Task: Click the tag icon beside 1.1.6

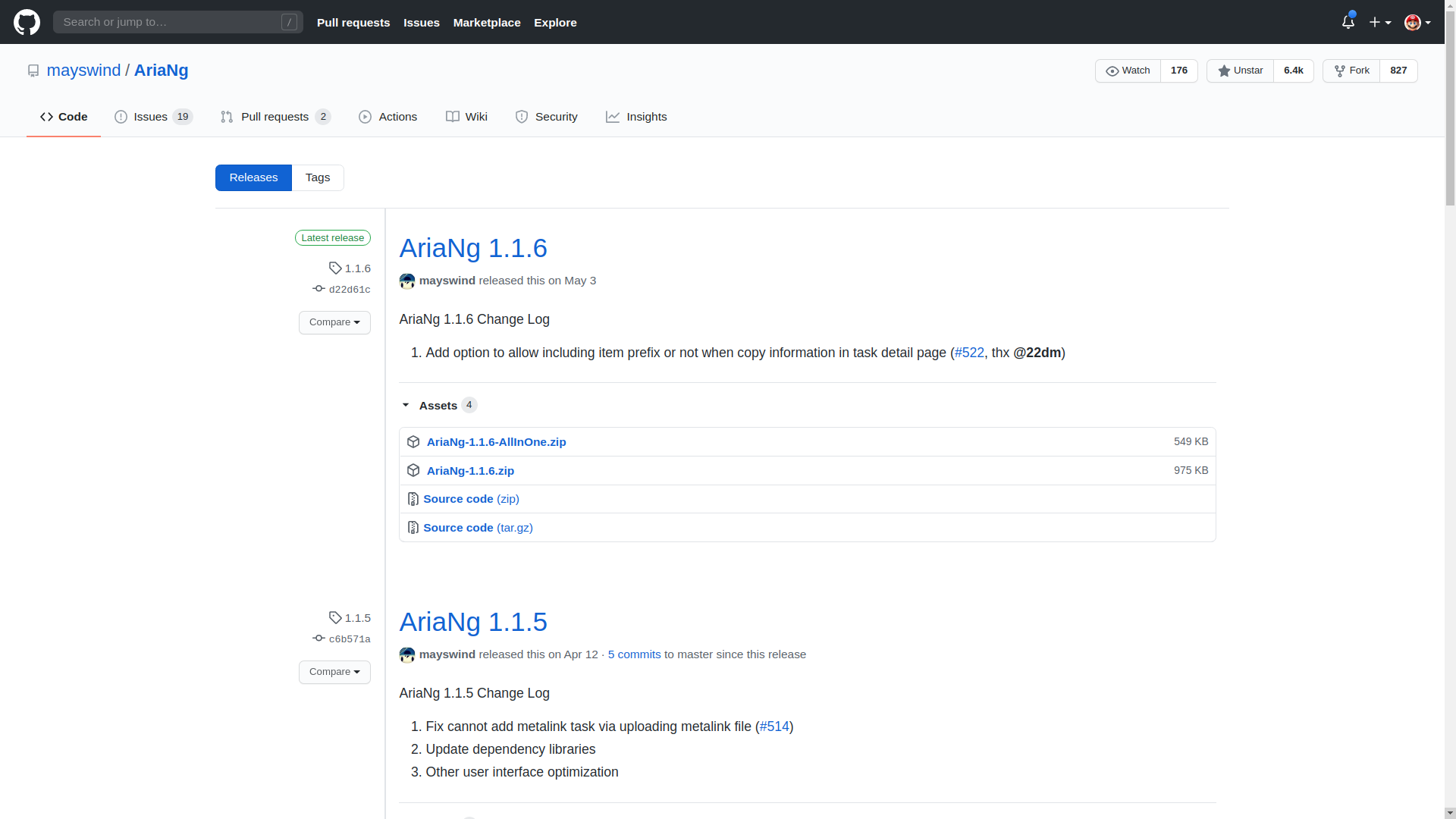Action: click(x=335, y=268)
